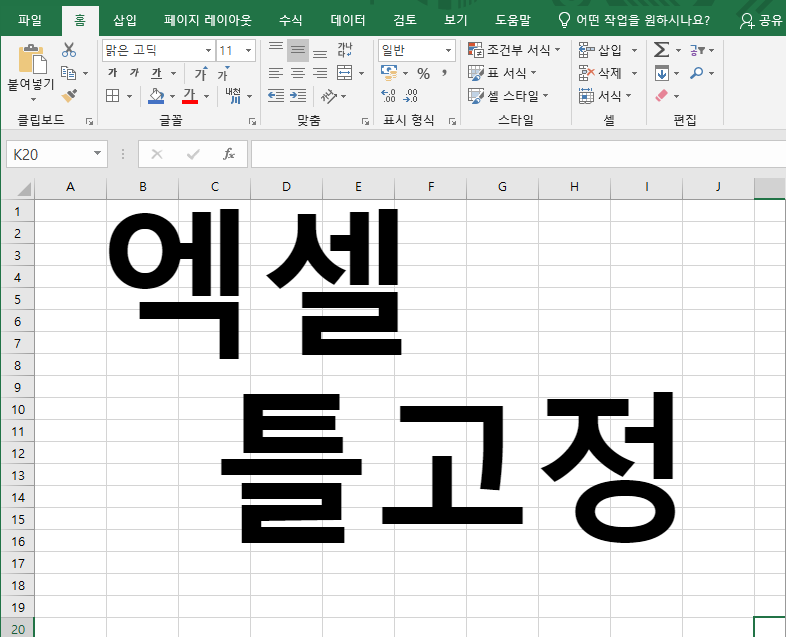Switch to the 보기 tab
Screen dimensions: 786x637
(x=455, y=20)
